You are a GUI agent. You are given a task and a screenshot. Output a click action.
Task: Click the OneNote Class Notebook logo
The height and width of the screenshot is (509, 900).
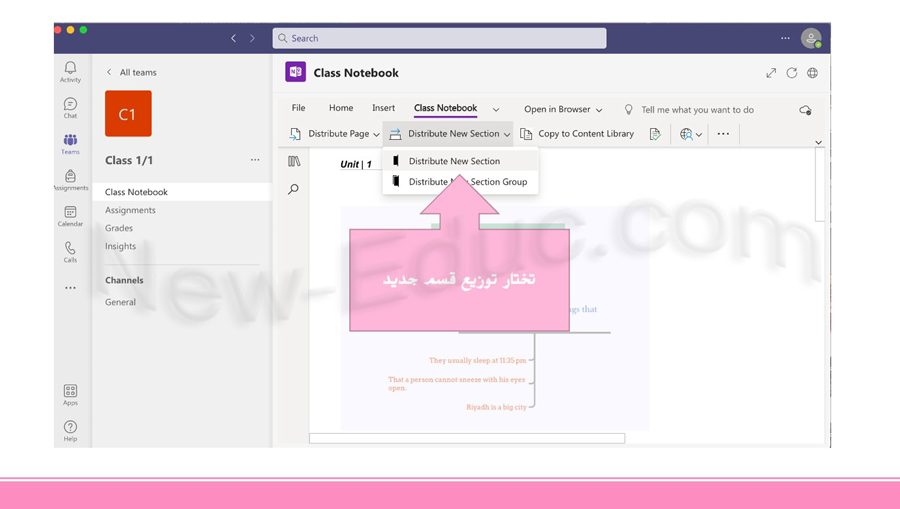click(x=295, y=72)
